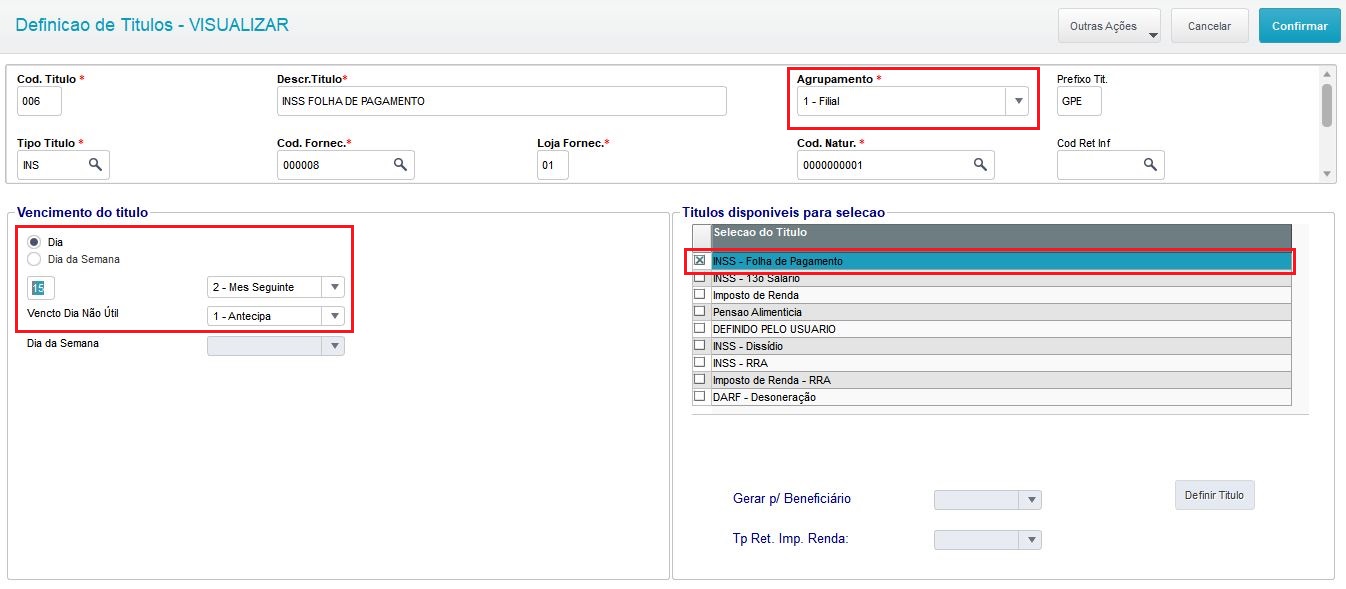
Task: Check Imposto de Renda checkbox
Action: [x=700, y=295]
